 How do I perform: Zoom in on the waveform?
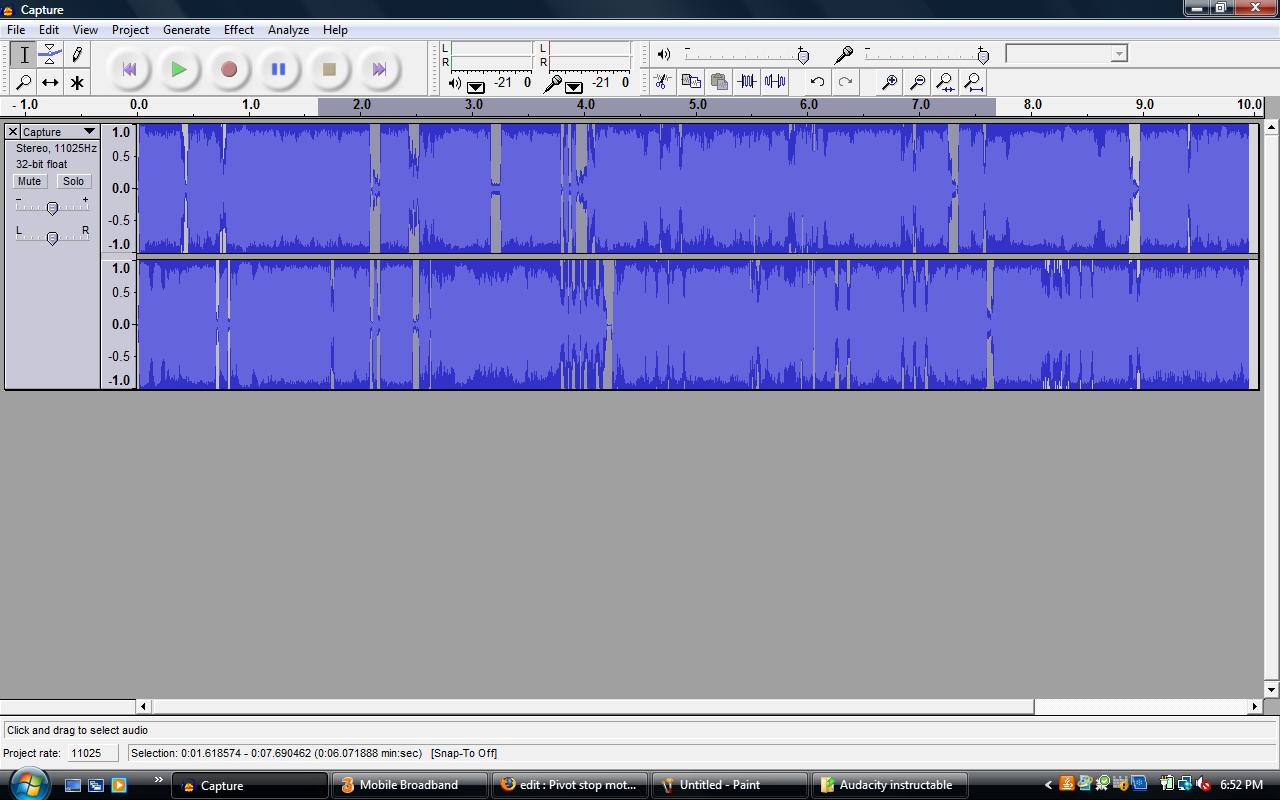(888, 82)
